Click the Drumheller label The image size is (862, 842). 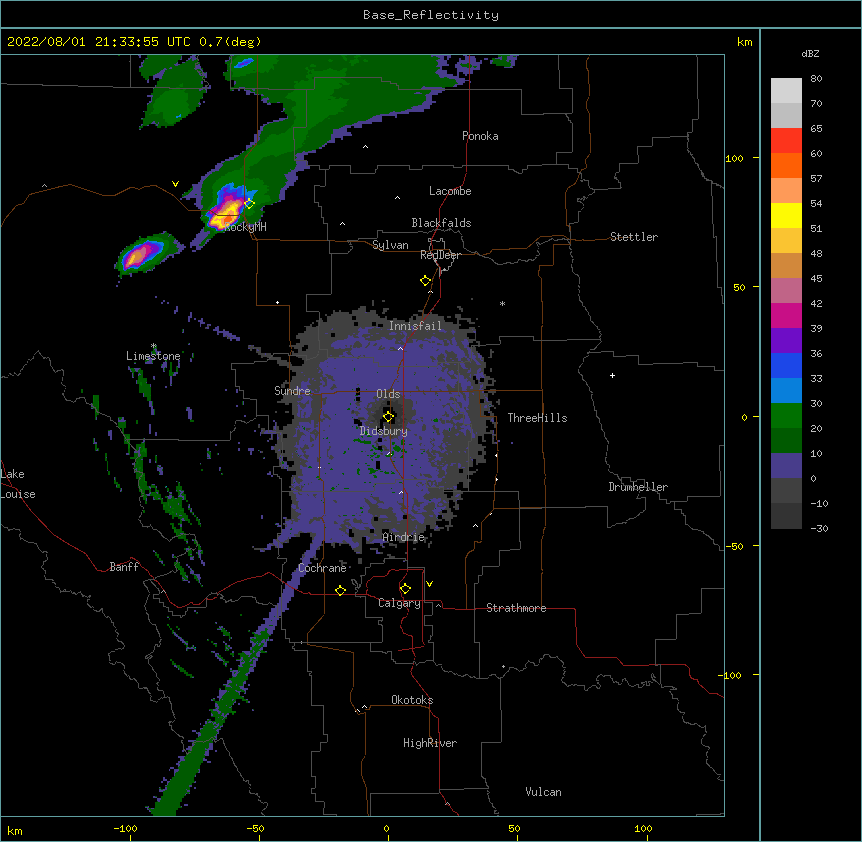[x=638, y=487]
